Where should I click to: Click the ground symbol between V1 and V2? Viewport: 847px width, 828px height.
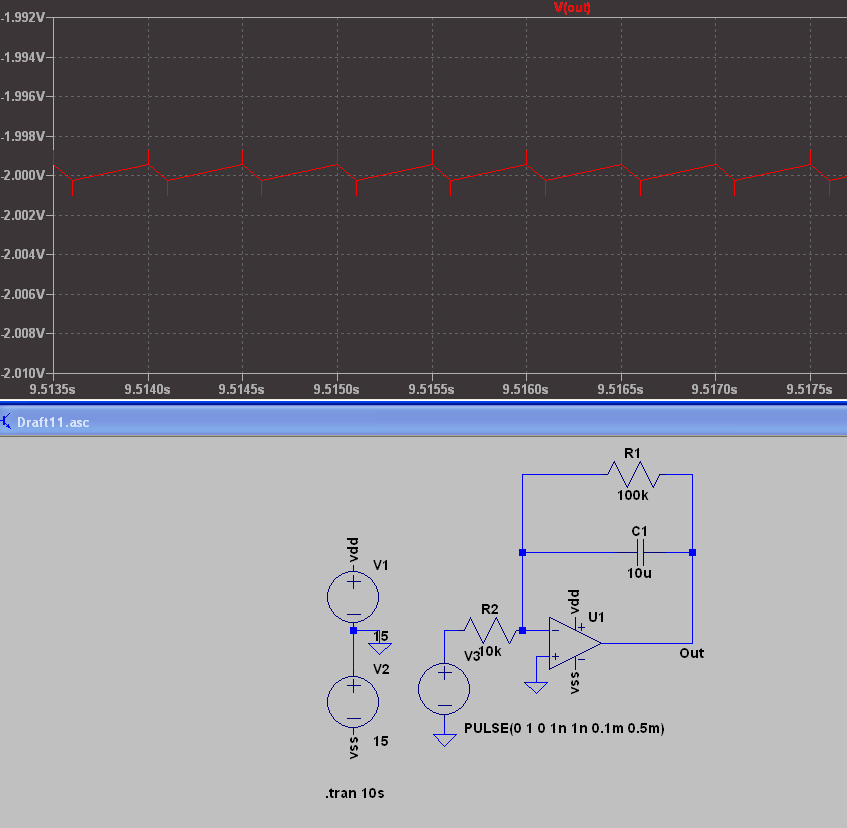pyautogui.click(x=380, y=648)
